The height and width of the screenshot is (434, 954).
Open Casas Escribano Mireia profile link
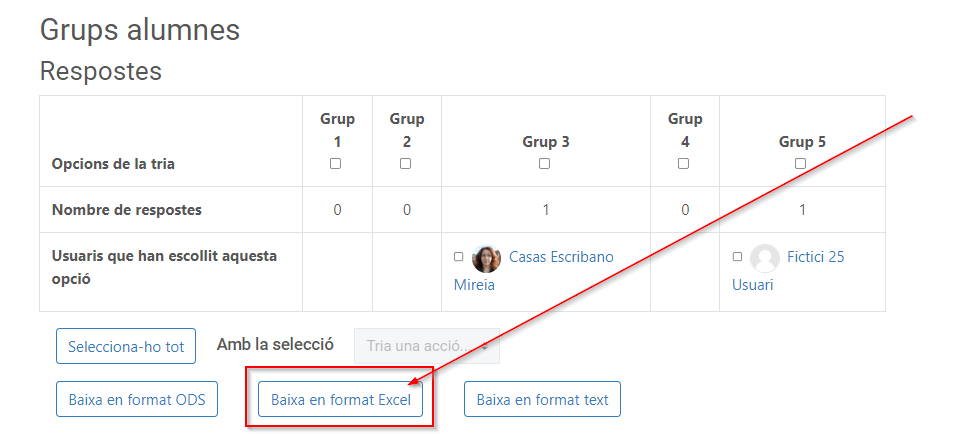coord(561,257)
